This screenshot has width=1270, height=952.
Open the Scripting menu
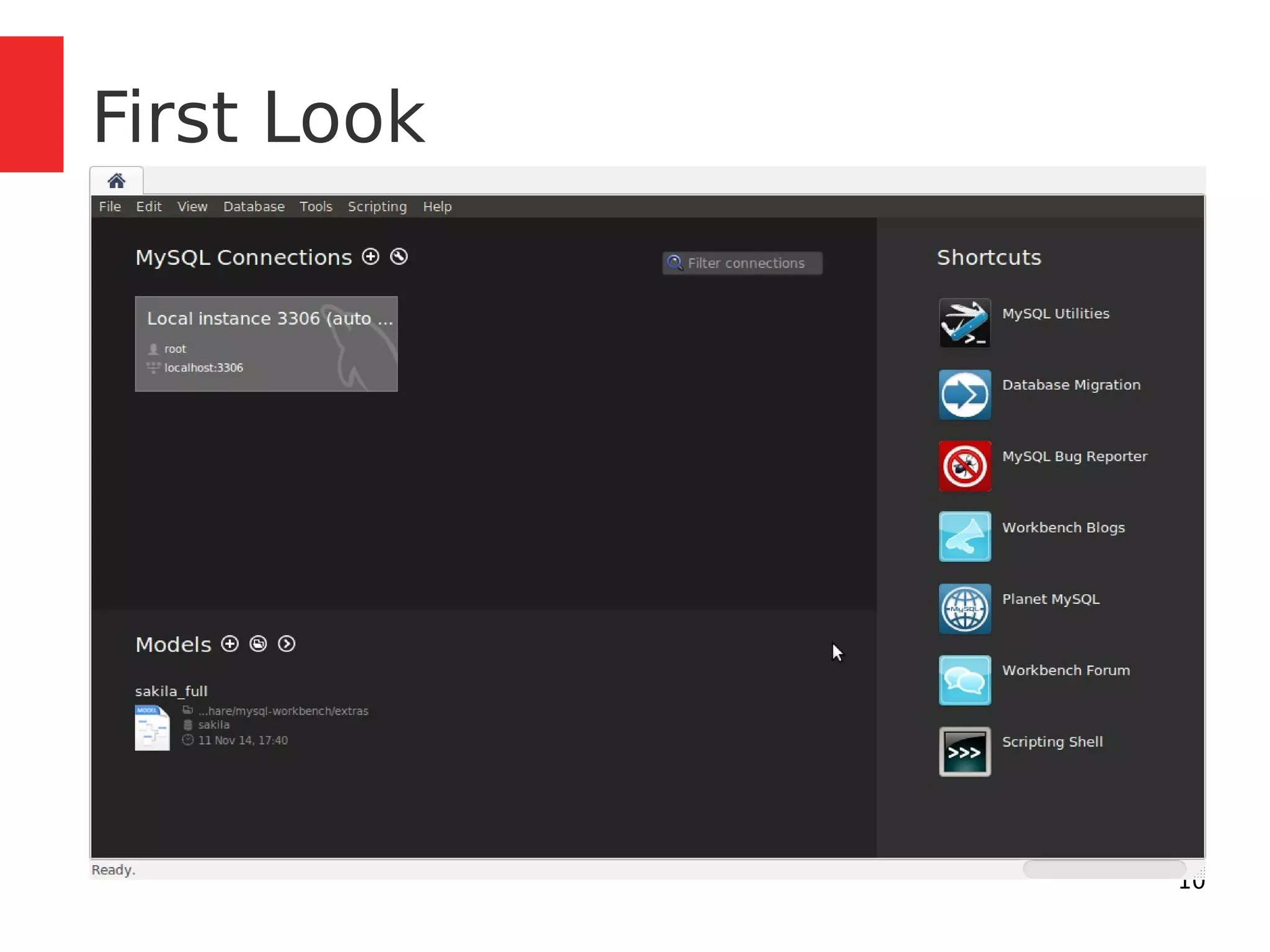coord(377,207)
